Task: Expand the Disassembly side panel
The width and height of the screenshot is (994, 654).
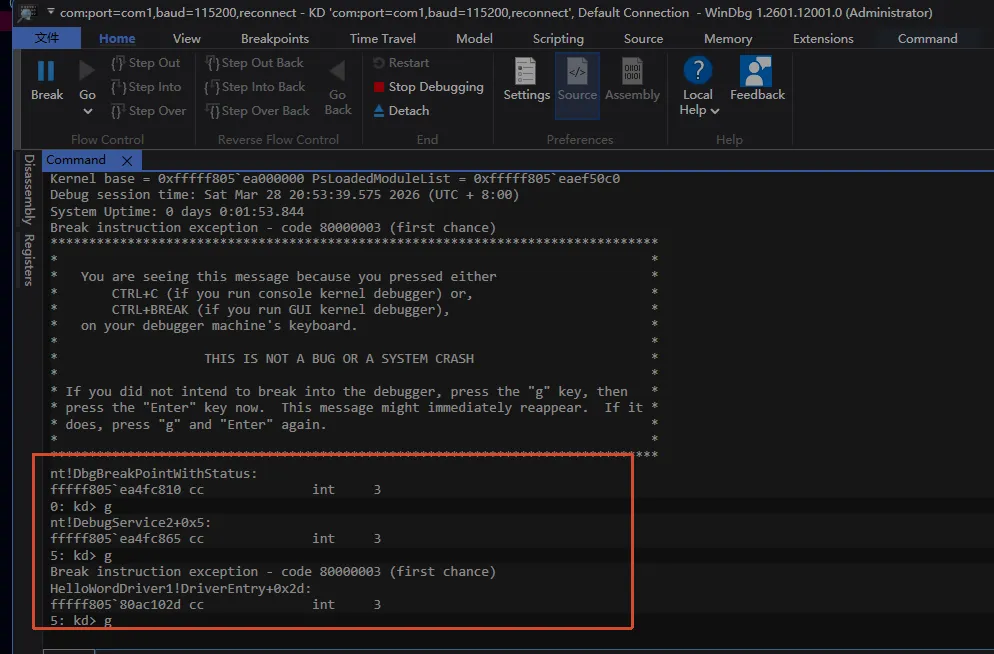Action: [29, 190]
